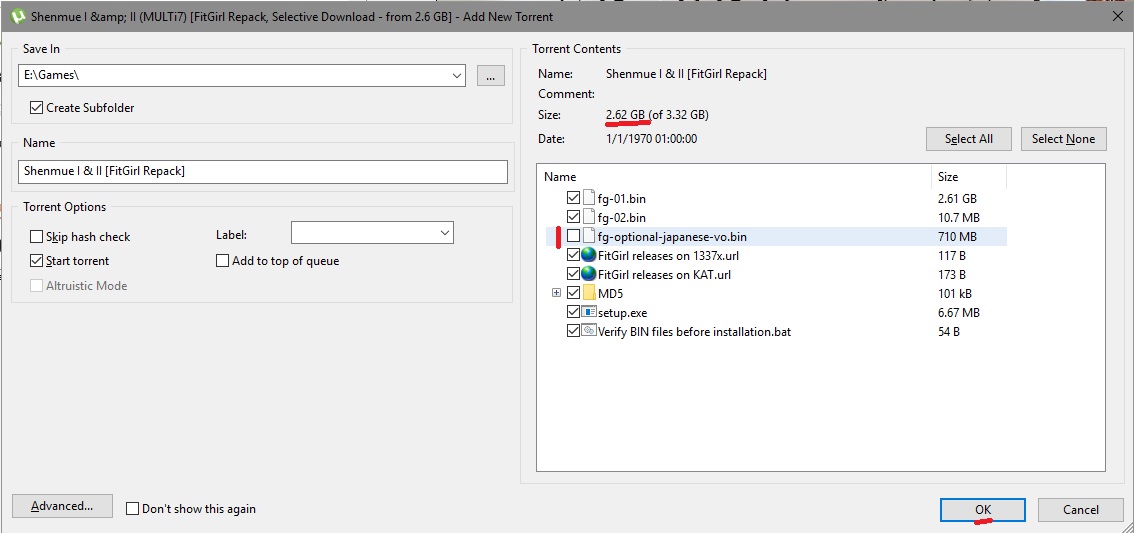The image size is (1134, 533).
Task: Click globe icon for KAT.url
Action: [588, 274]
